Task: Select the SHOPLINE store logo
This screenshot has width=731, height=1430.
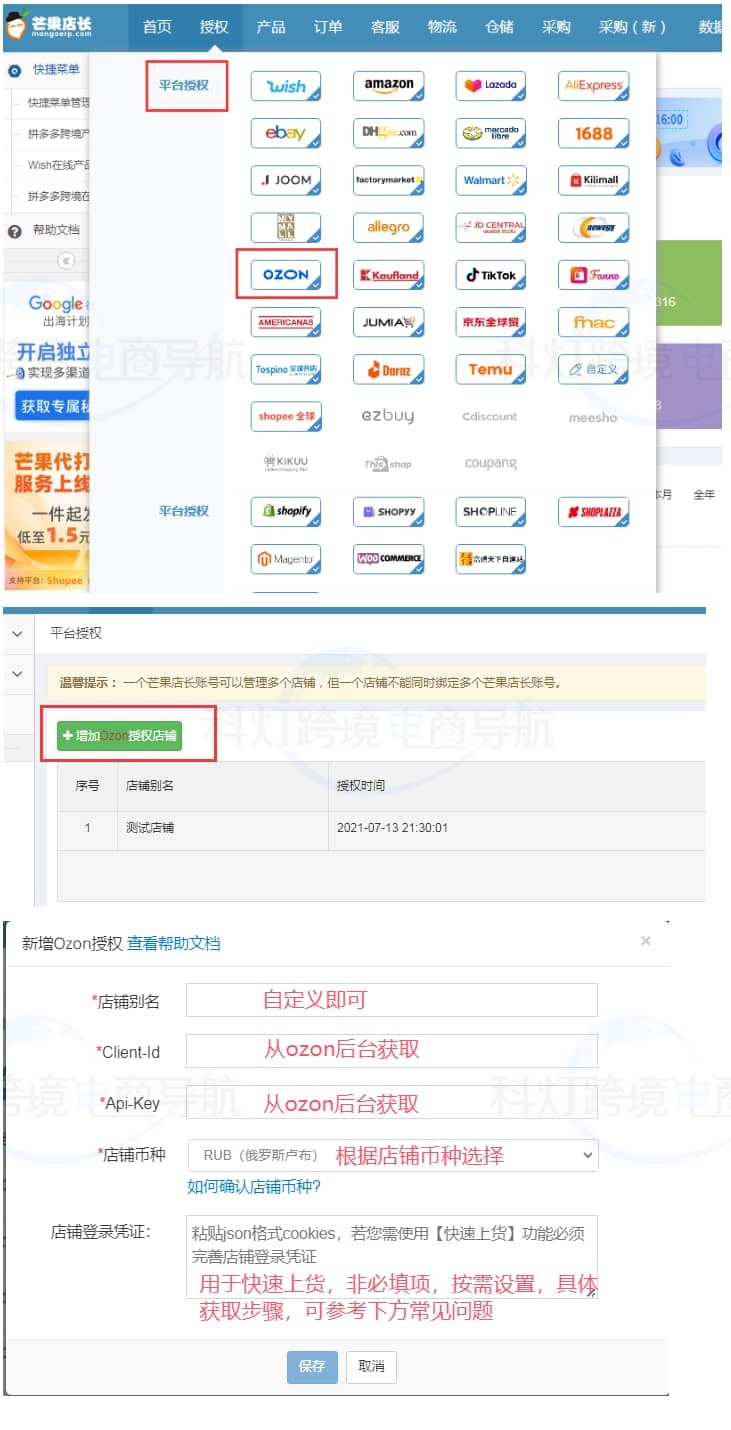Action: [x=491, y=512]
